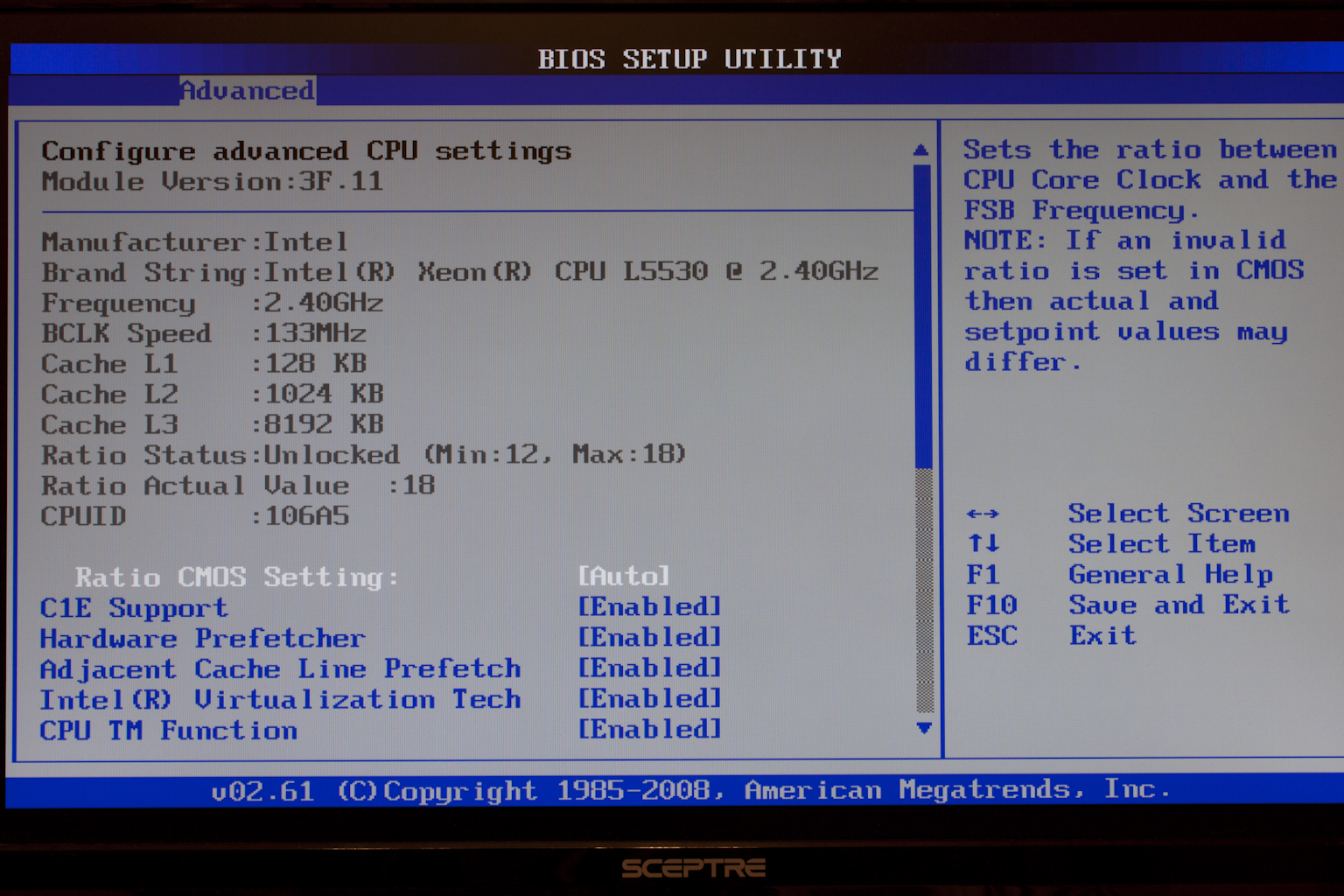Click the Cache L1 128 KB line
This screenshot has height=896, width=1344.
(203, 364)
